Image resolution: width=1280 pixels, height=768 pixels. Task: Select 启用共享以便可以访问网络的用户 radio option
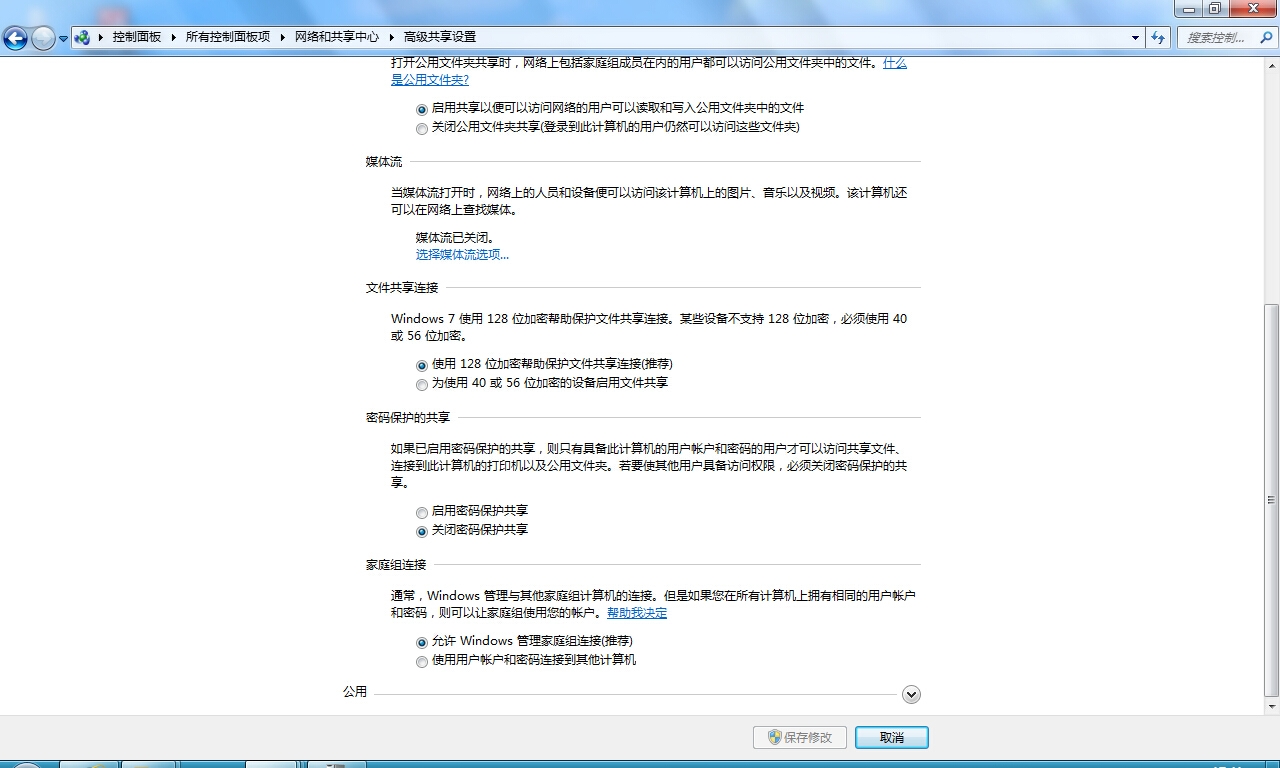coord(422,109)
